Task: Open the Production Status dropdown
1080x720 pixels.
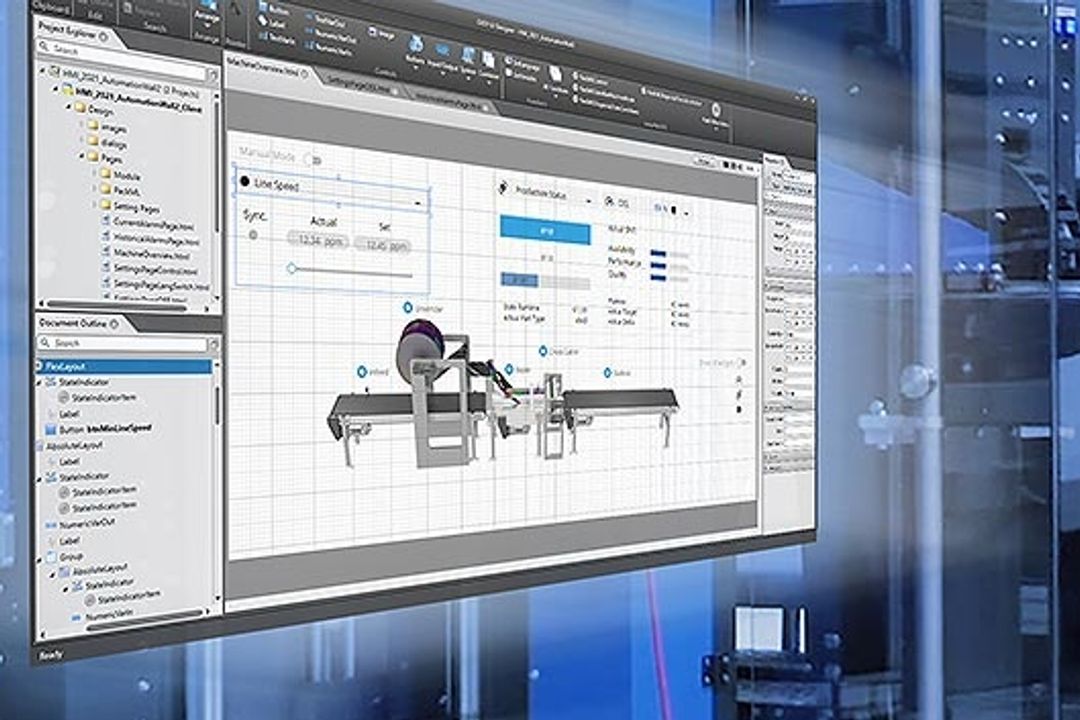Action: click(x=588, y=201)
